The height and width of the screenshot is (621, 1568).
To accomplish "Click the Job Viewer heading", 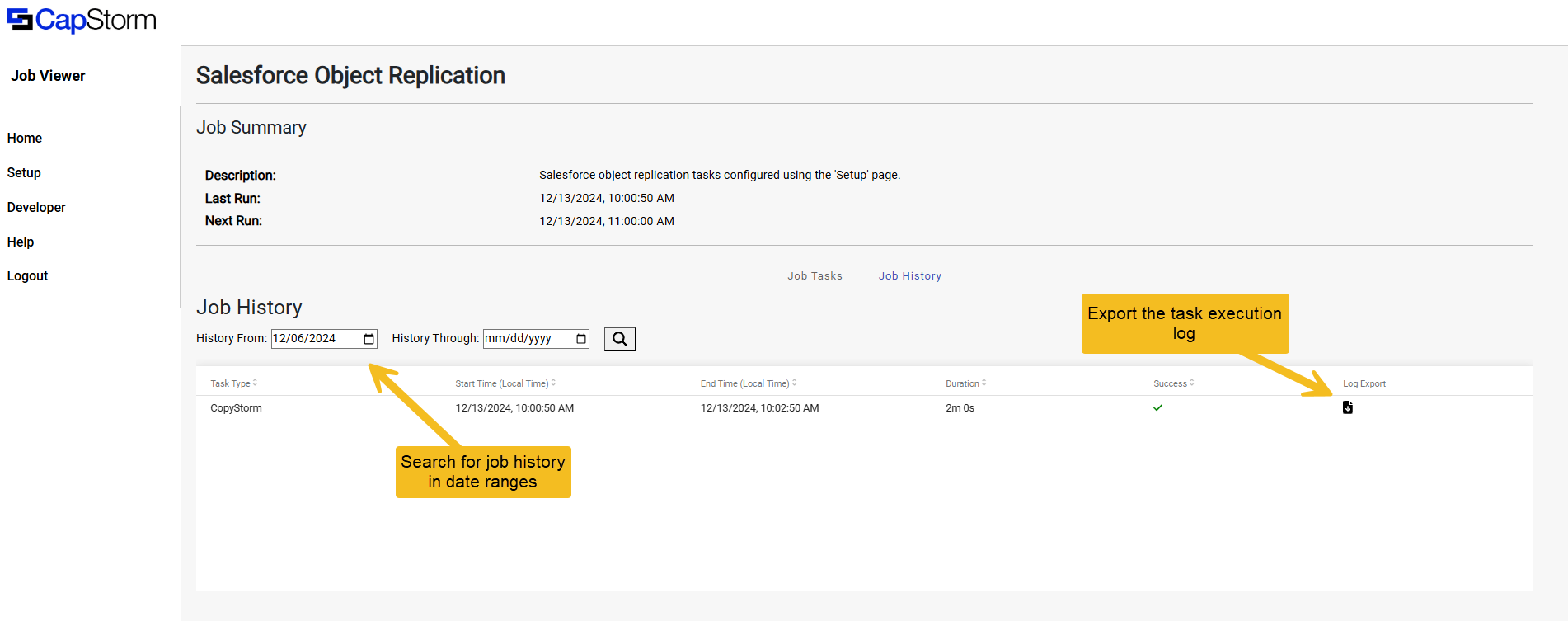I will 48,76.
